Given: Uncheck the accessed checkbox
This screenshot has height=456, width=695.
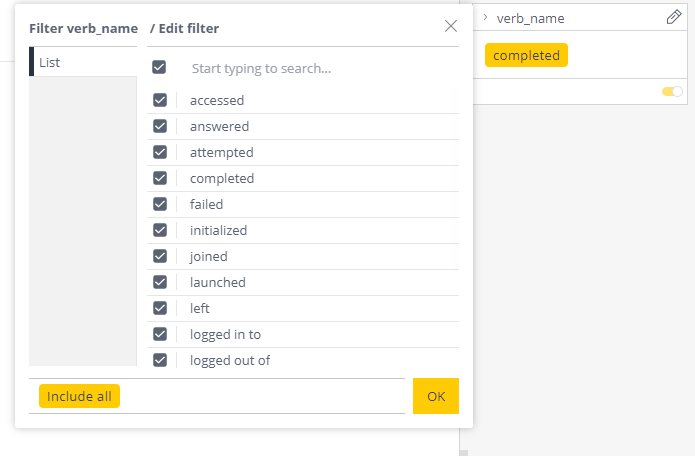Looking at the screenshot, I should pyautogui.click(x=160, y=100).
